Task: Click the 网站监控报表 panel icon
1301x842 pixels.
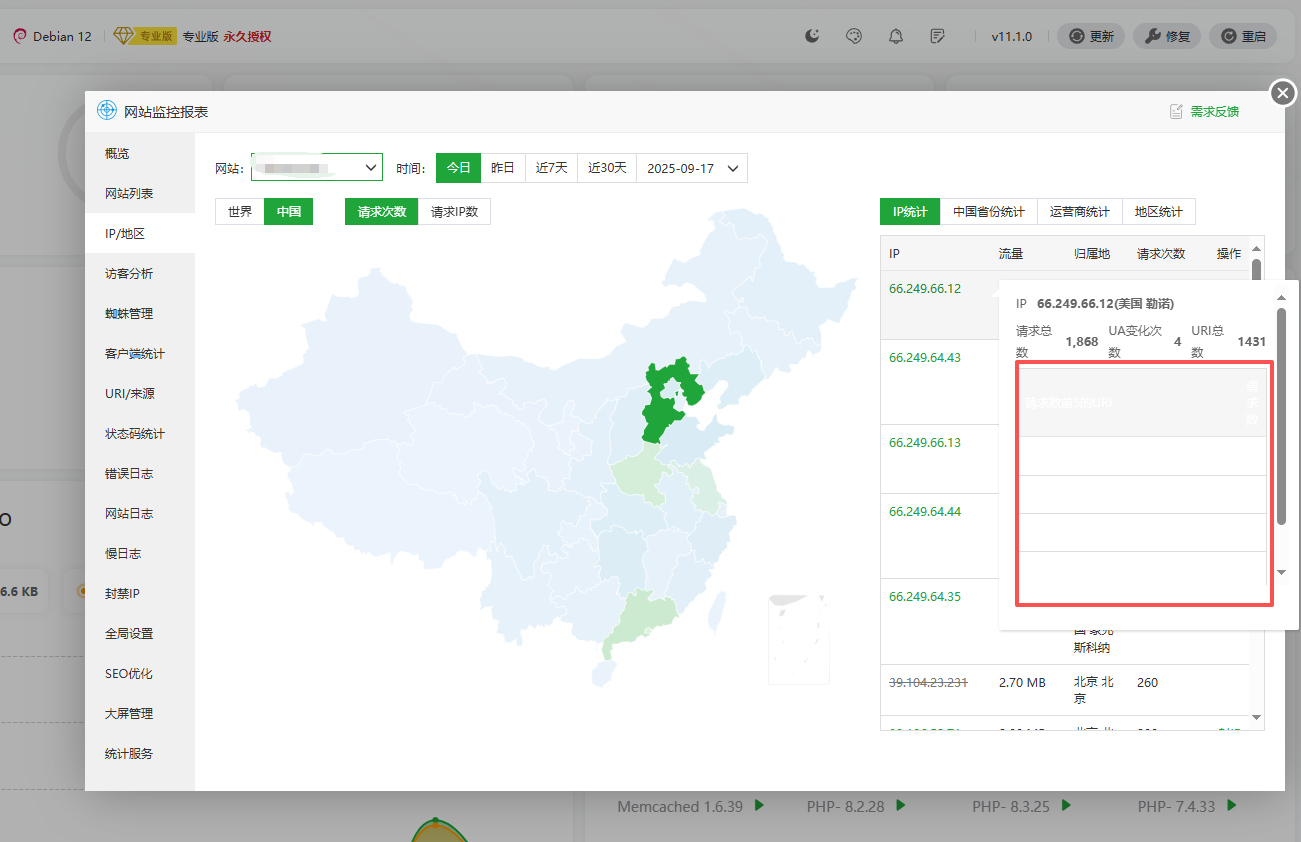Action: (x=106, y=110)
